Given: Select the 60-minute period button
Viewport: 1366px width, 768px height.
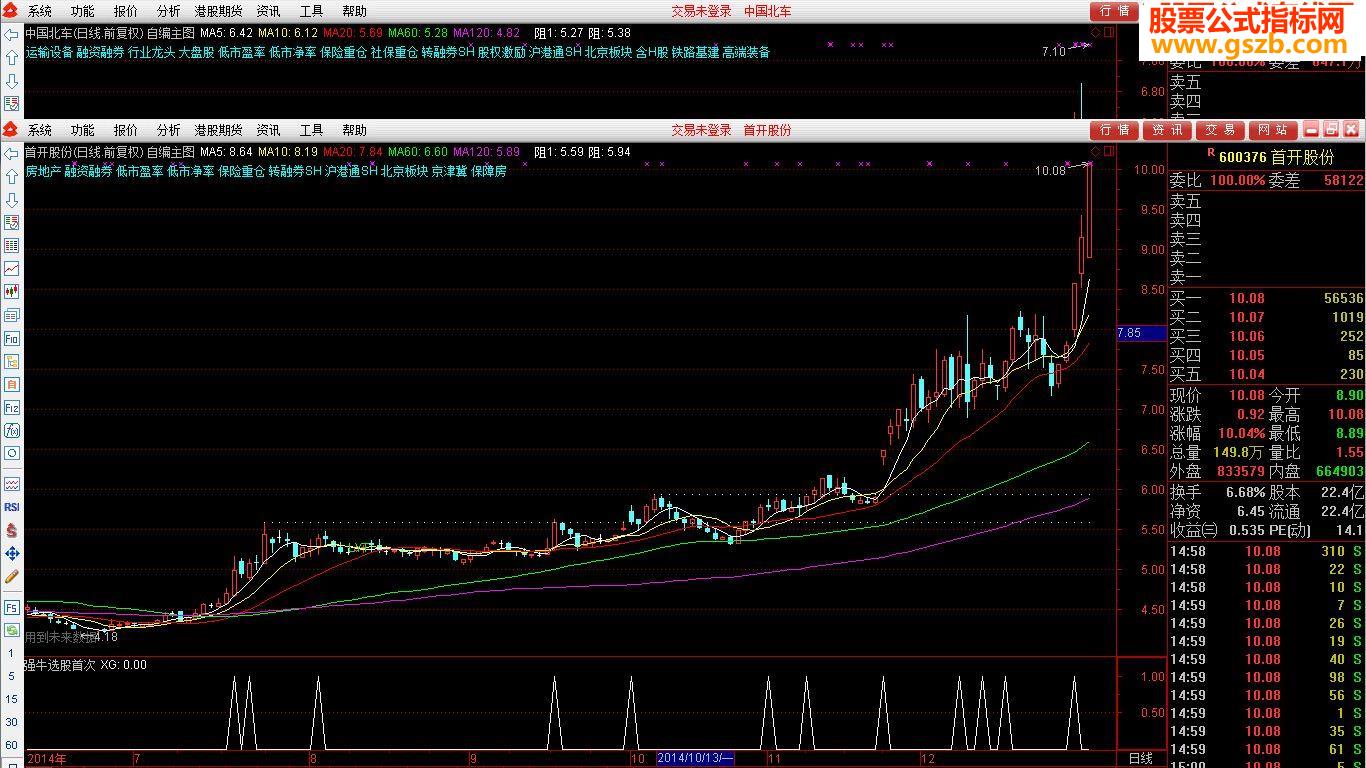Looking at the screenshot, I should tap(11, 745).
